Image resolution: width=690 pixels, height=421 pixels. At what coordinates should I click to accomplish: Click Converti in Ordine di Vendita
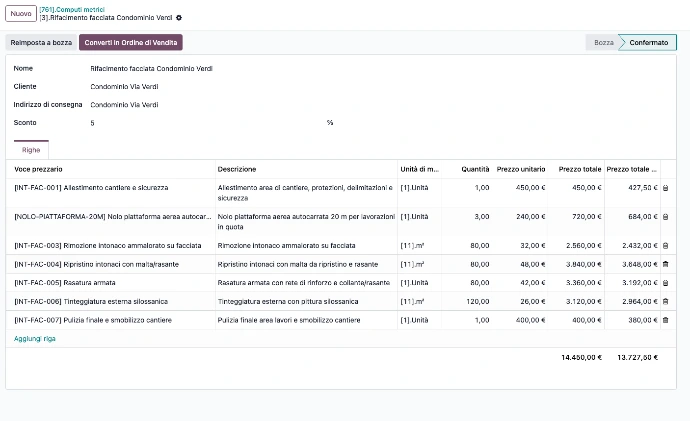point(131,43)
